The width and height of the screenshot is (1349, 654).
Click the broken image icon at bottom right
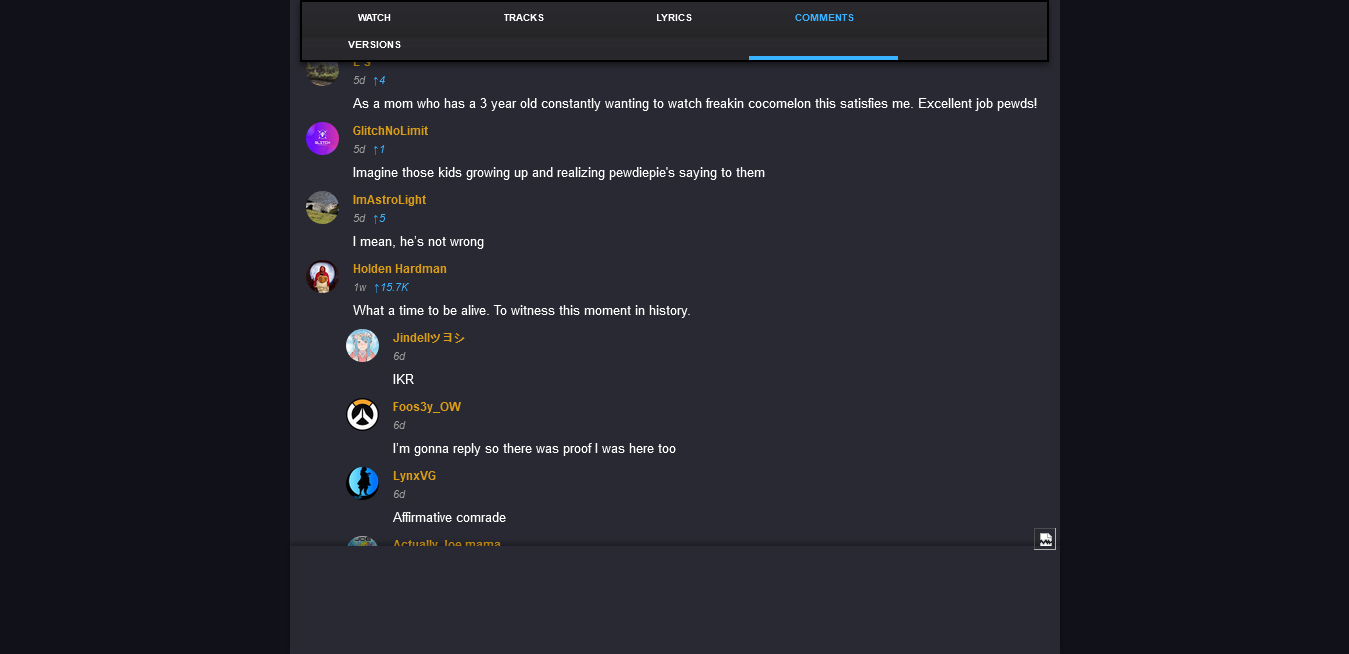pos(1045,540)
